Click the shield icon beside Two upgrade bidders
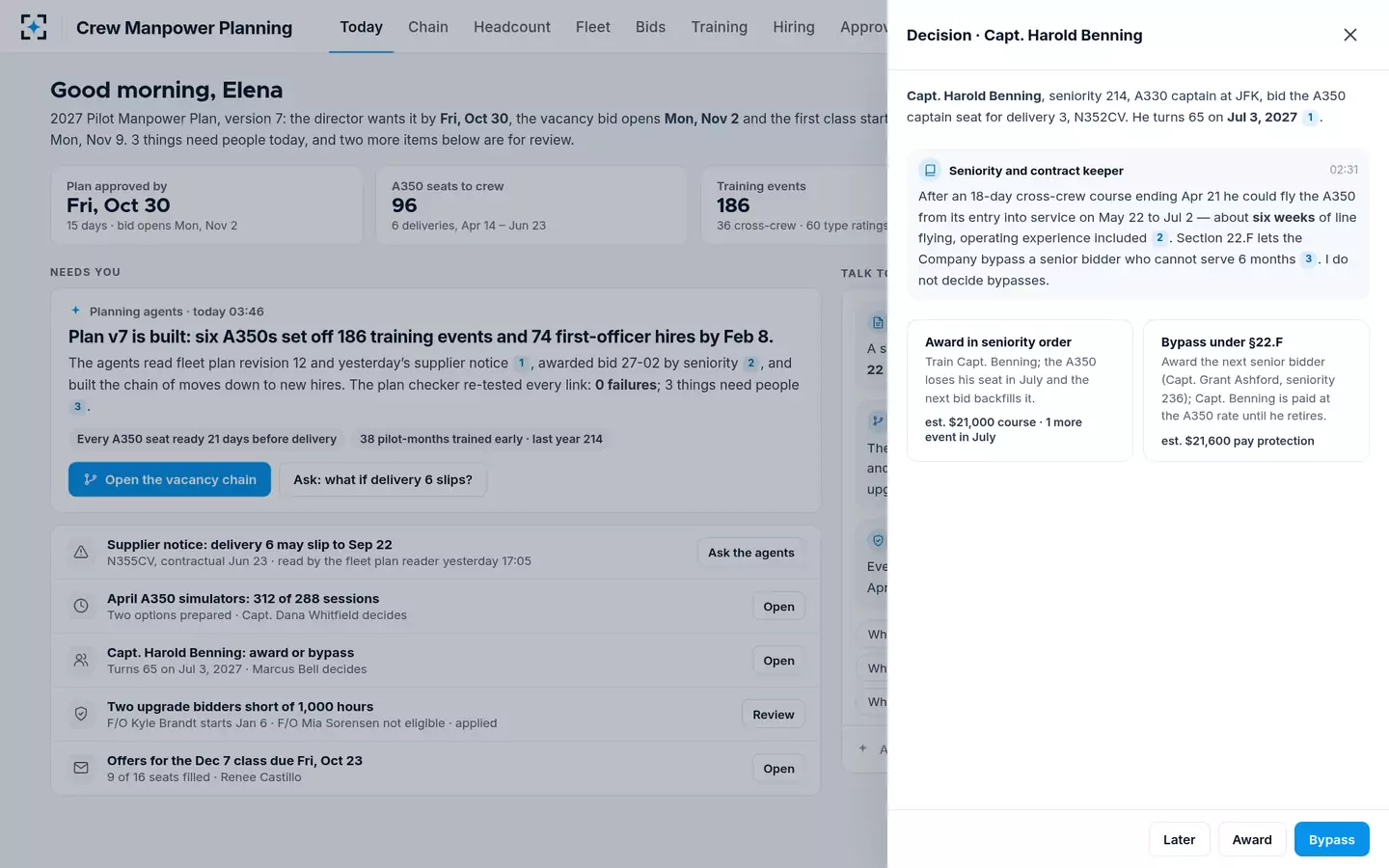The width and height of the screenshot is (1389, 868). pos(81,715)
